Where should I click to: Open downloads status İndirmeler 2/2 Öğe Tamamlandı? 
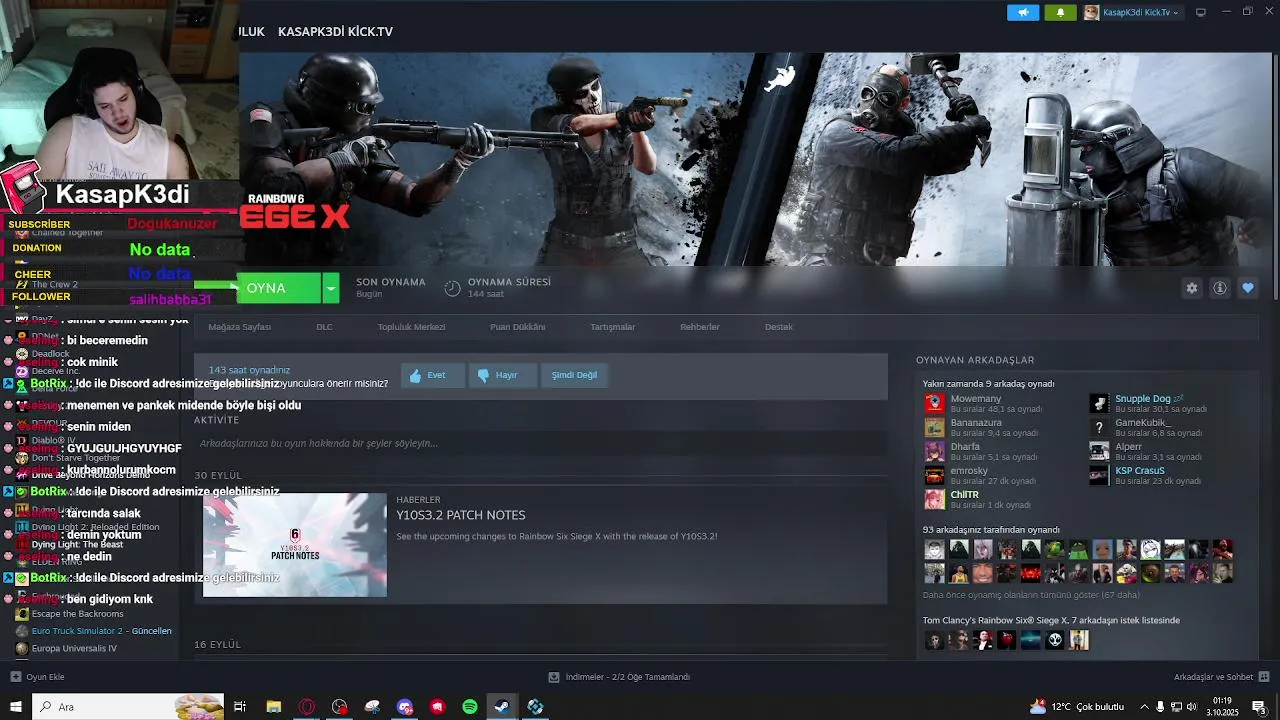[619, 677]
